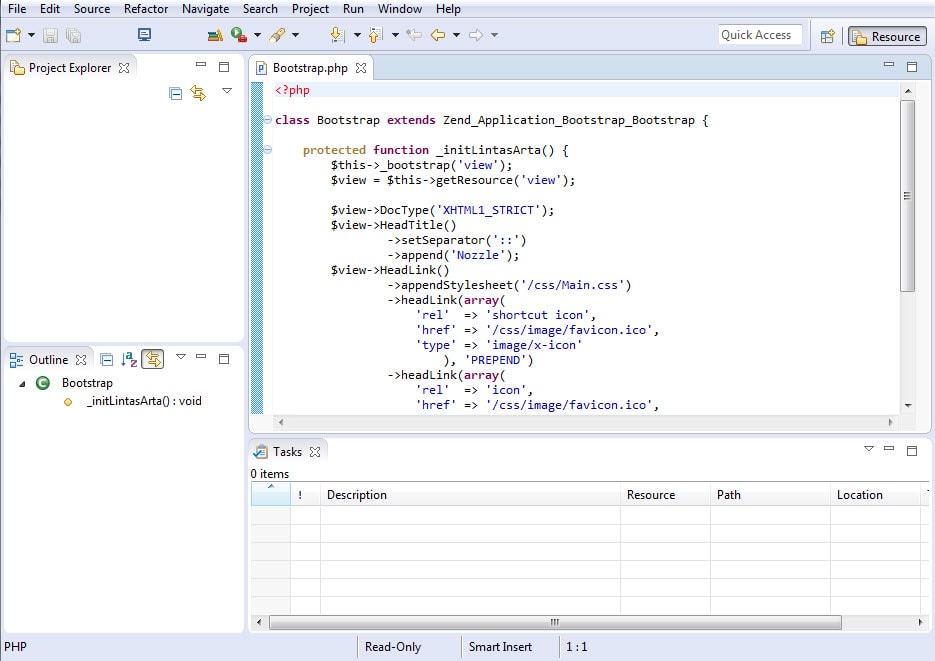Click editor scroll down arrow

point(908,405)
